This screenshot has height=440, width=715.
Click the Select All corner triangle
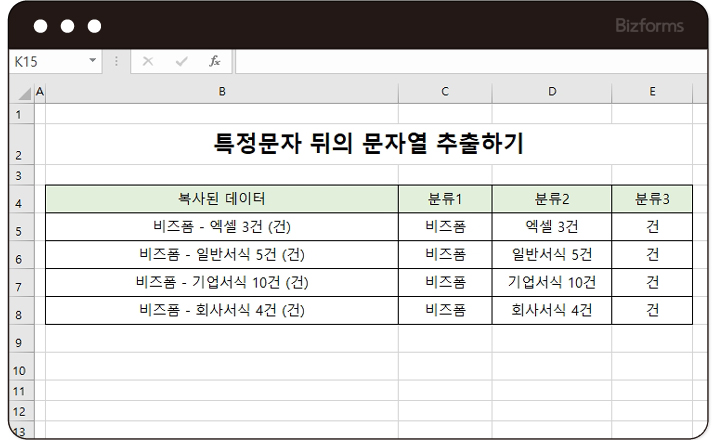(x=25, y=93)
